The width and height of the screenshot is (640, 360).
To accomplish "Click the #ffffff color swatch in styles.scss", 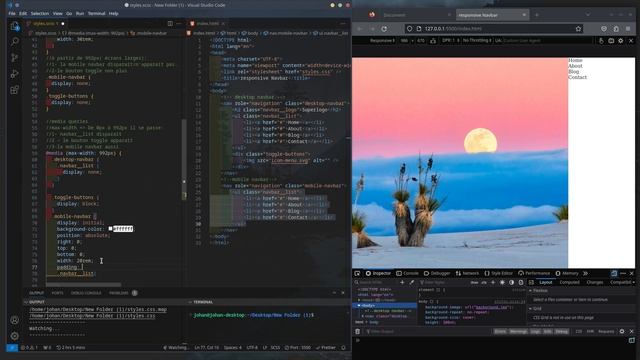I will click(x=110, y=229).
